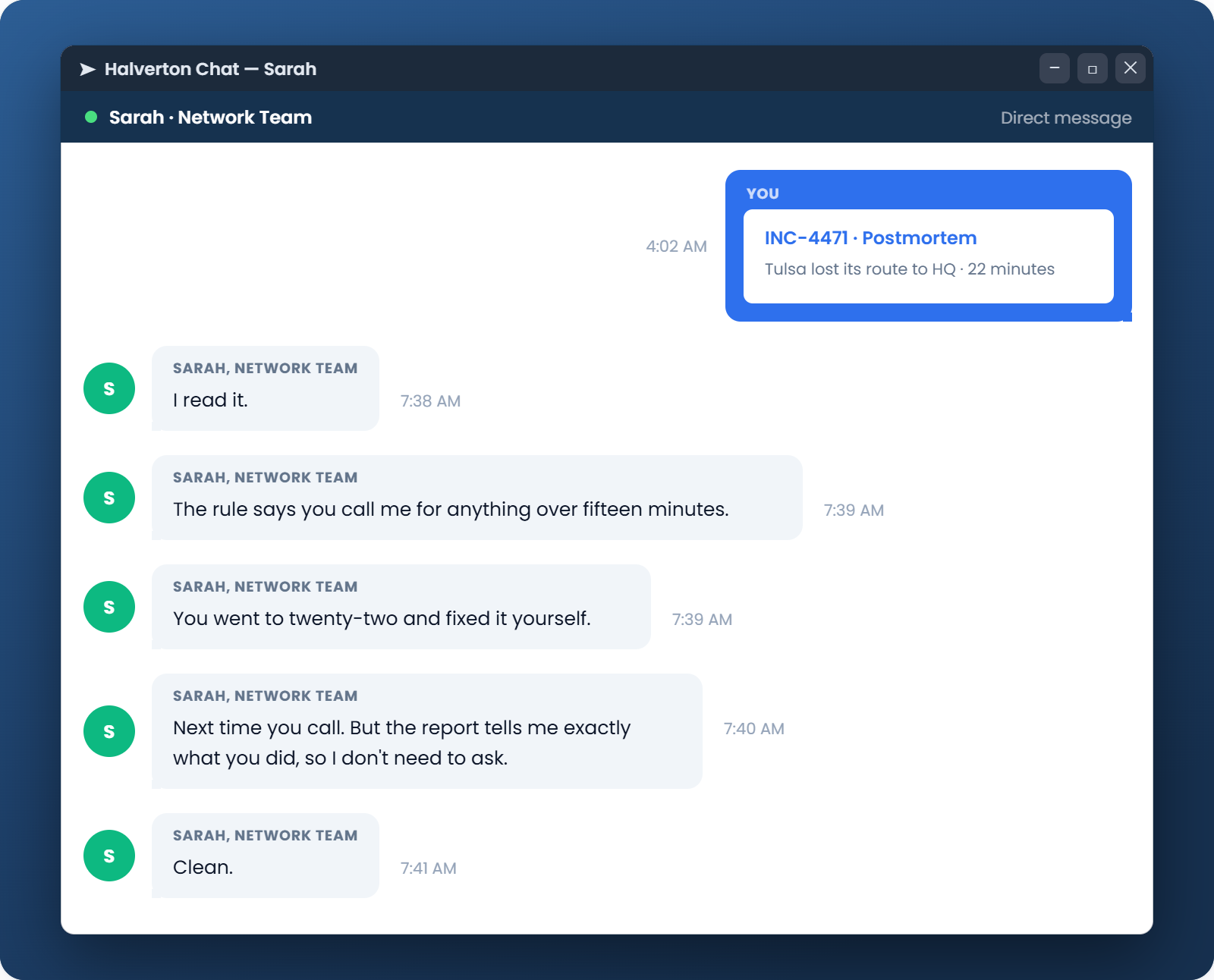Click the 7:38 AM timestamp
This screenshot has width=1214, height=980.
pyautogui.click(x=430, y=401)
